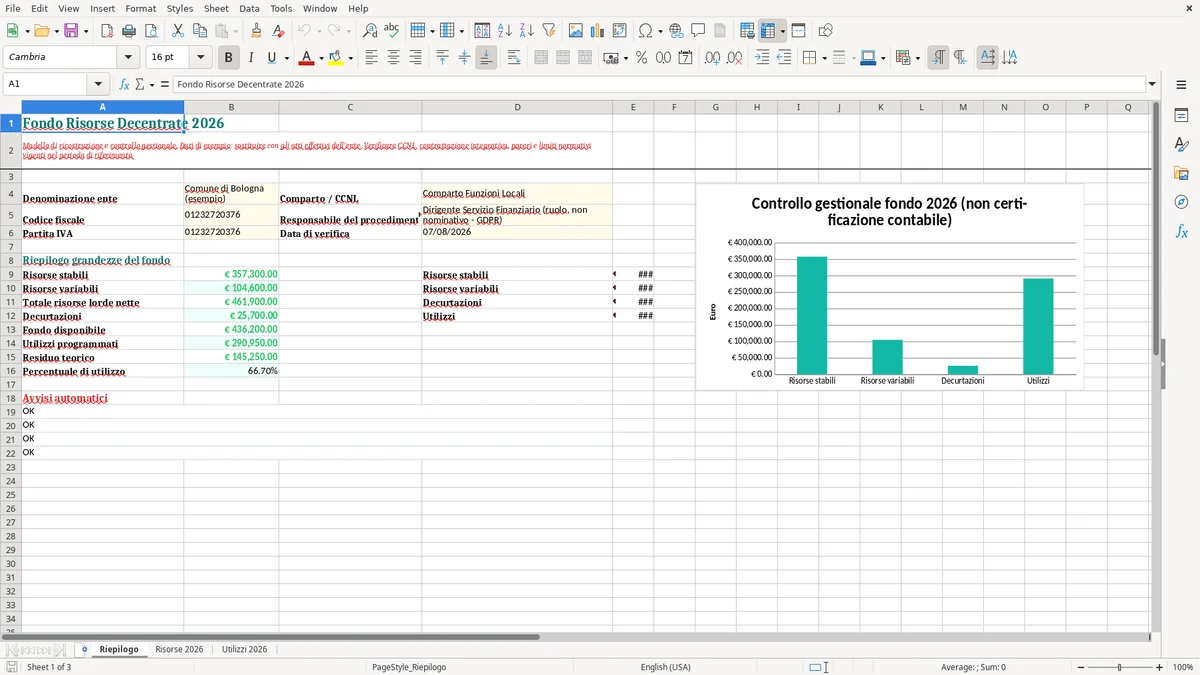1200x675 pixels.
Task: Click the Export as PDF icon
Action: tap(106, 31)
